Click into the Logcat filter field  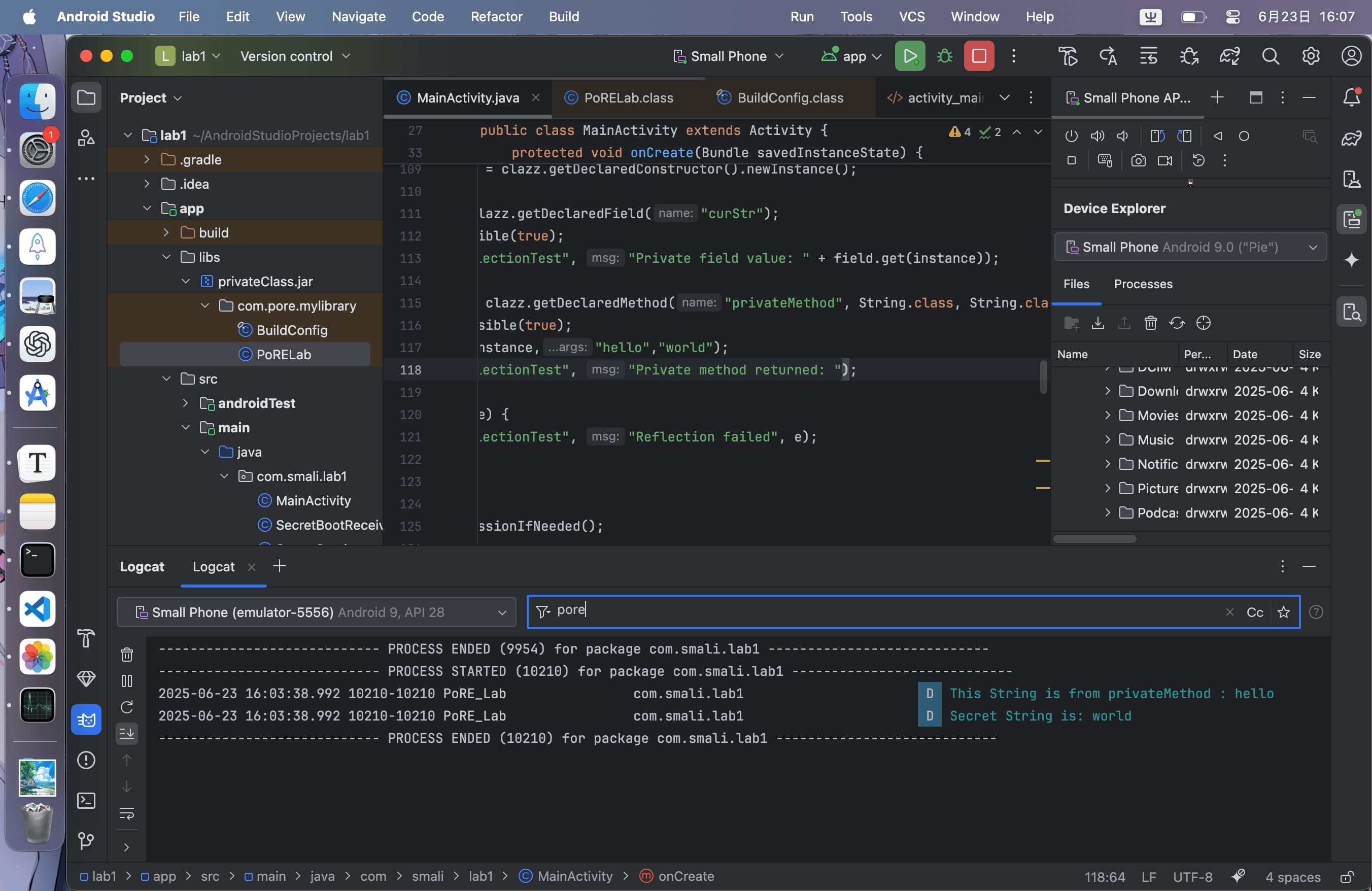865,611
